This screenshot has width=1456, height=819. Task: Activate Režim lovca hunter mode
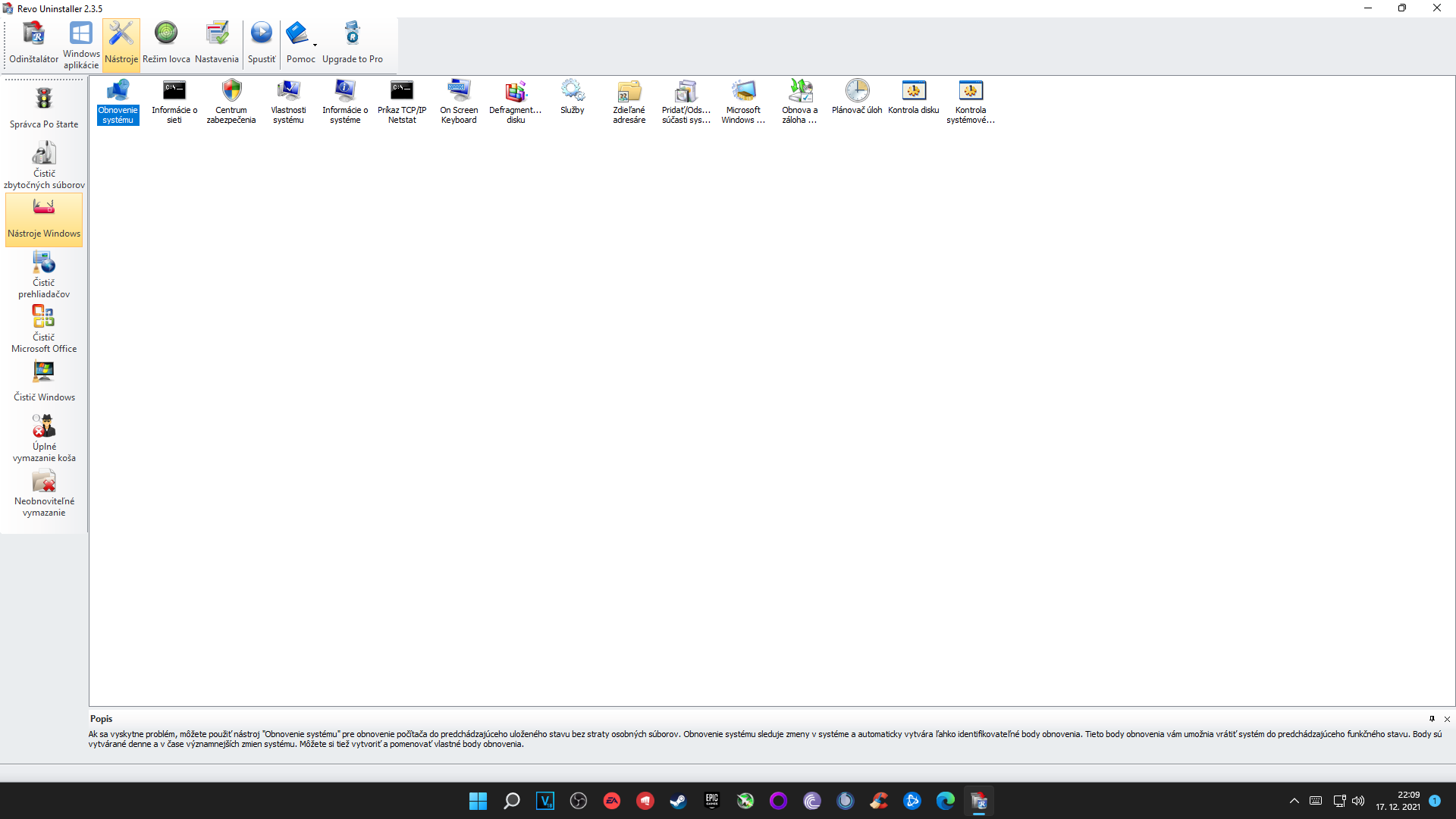[x=166, y=43]
